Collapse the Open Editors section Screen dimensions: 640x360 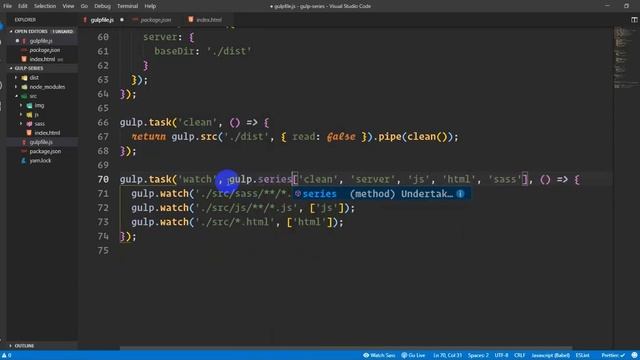[x=41, y=31]
